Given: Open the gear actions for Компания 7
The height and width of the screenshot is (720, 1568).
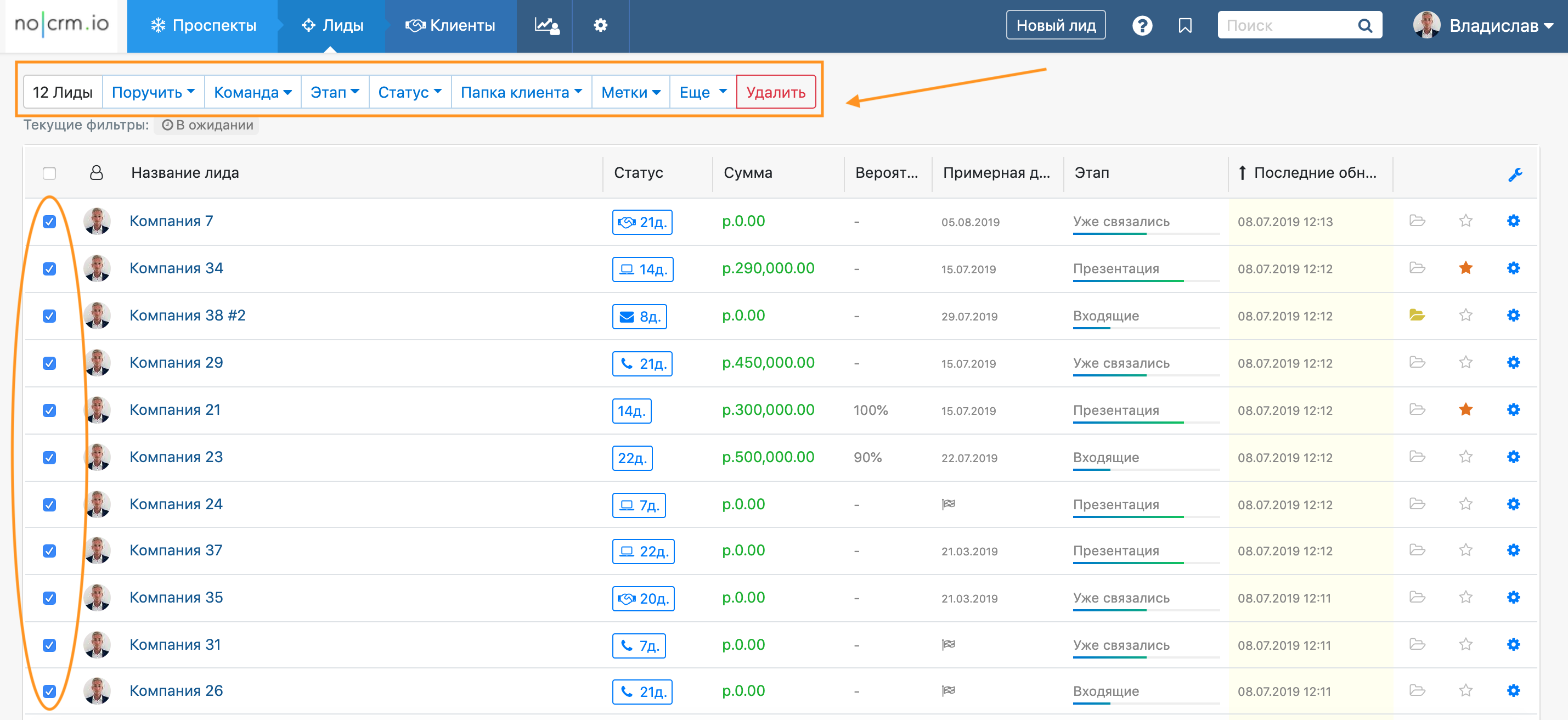Looking at the screenshot, I should pyautogui.click(x=1513, y=221).
